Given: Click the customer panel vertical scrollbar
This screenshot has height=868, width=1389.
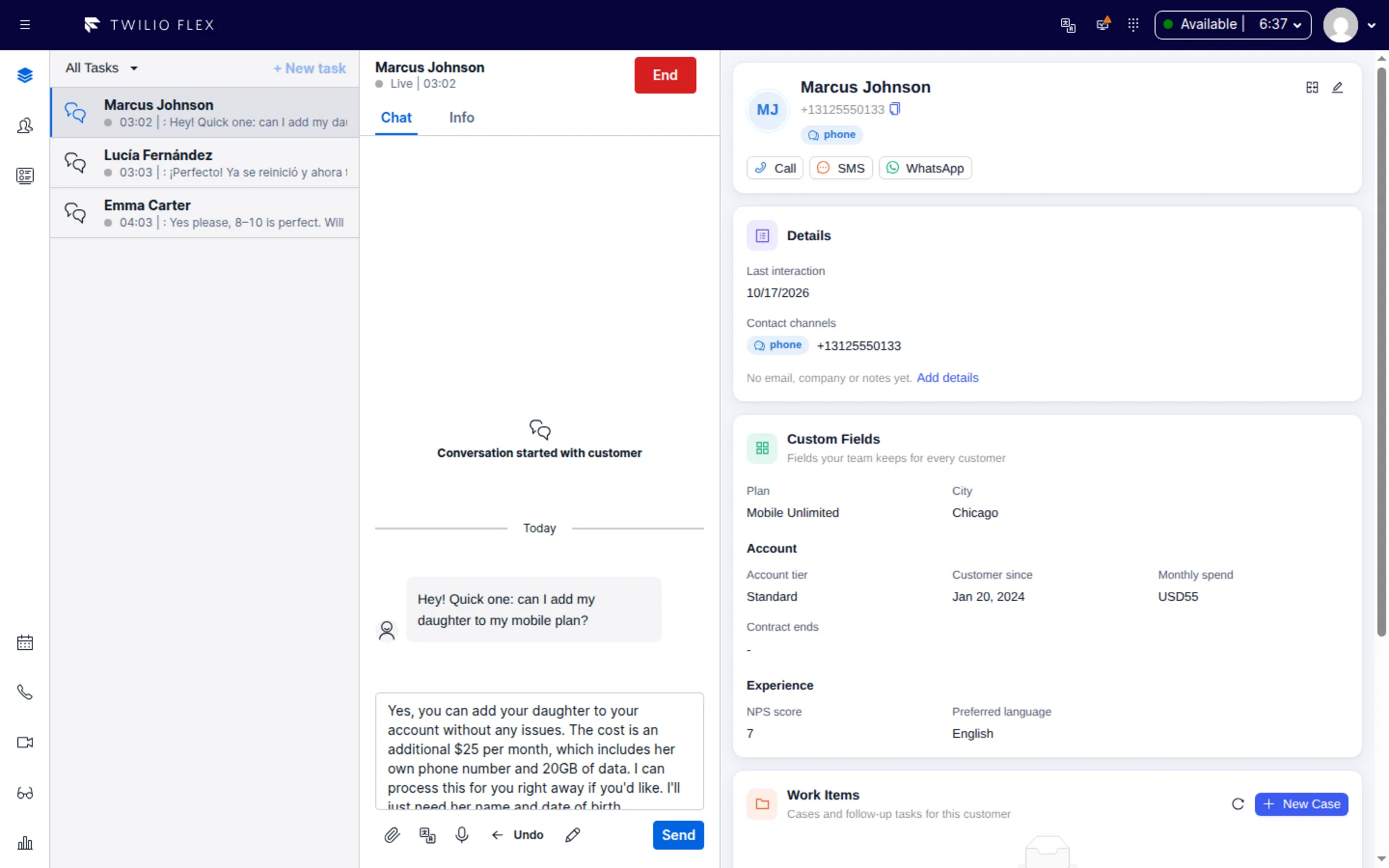Looking at the screenshot, I should (1381, 351).
